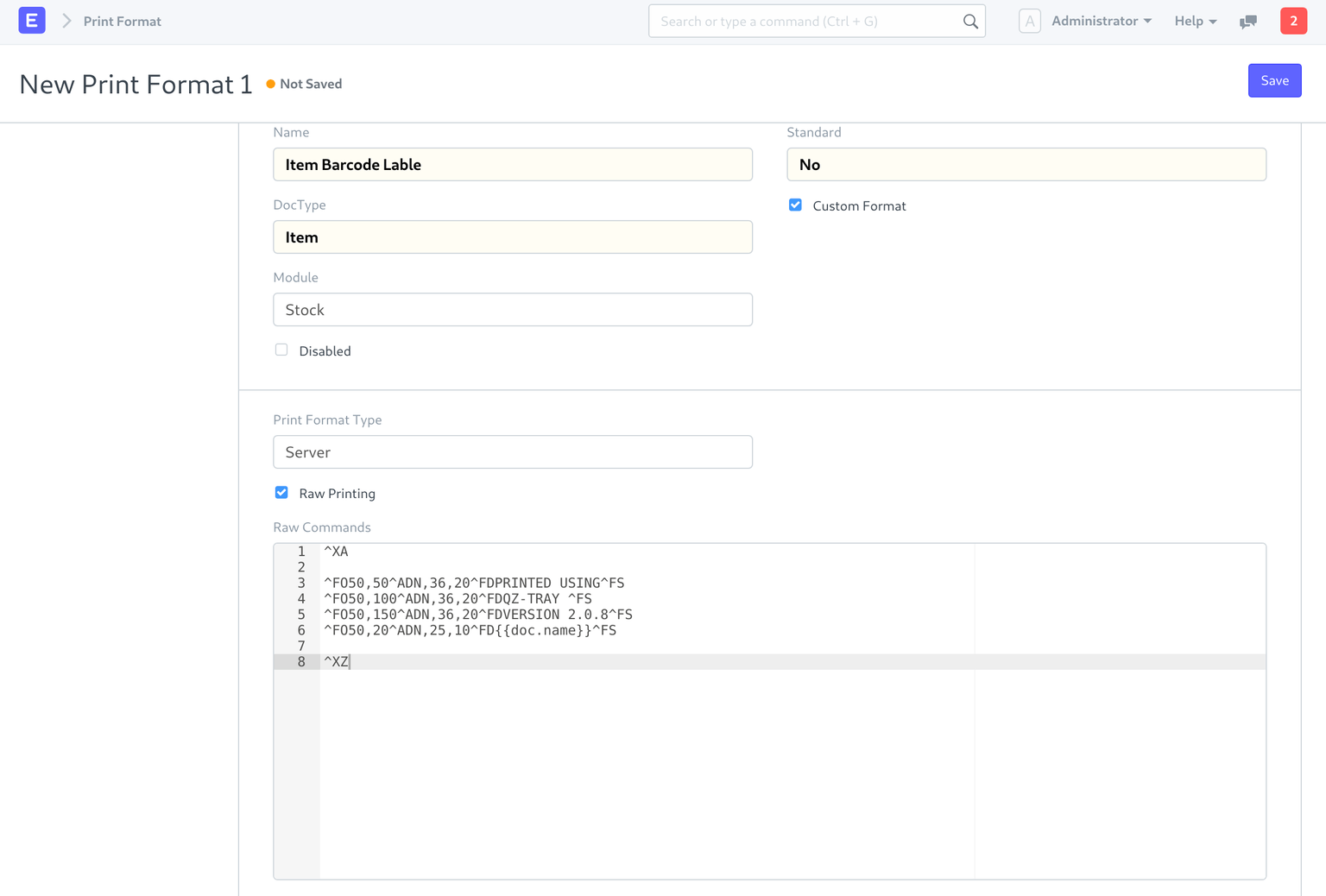Toggle the Raw Printing checkbox
Screen dimensions: 1326x896
pyautogui.click(x=281, y=493)
